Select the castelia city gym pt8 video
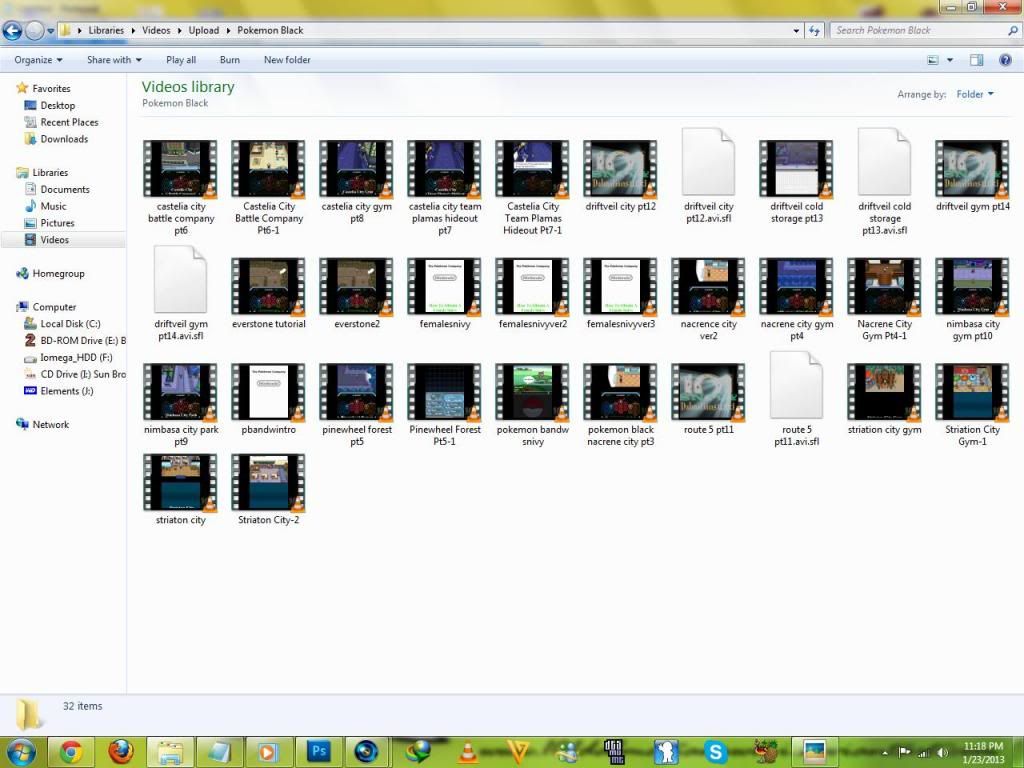This screenshot has height=768, width=1024. pos(357,182)
